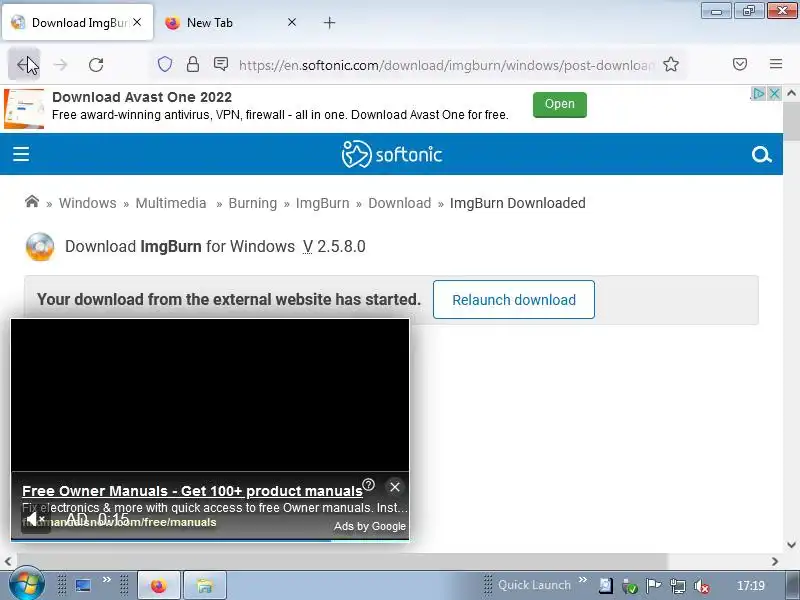Image resolution: width=800 pixels, height=600 pixels.
Task: Click the Softonic logo
Action: [392, 154]
